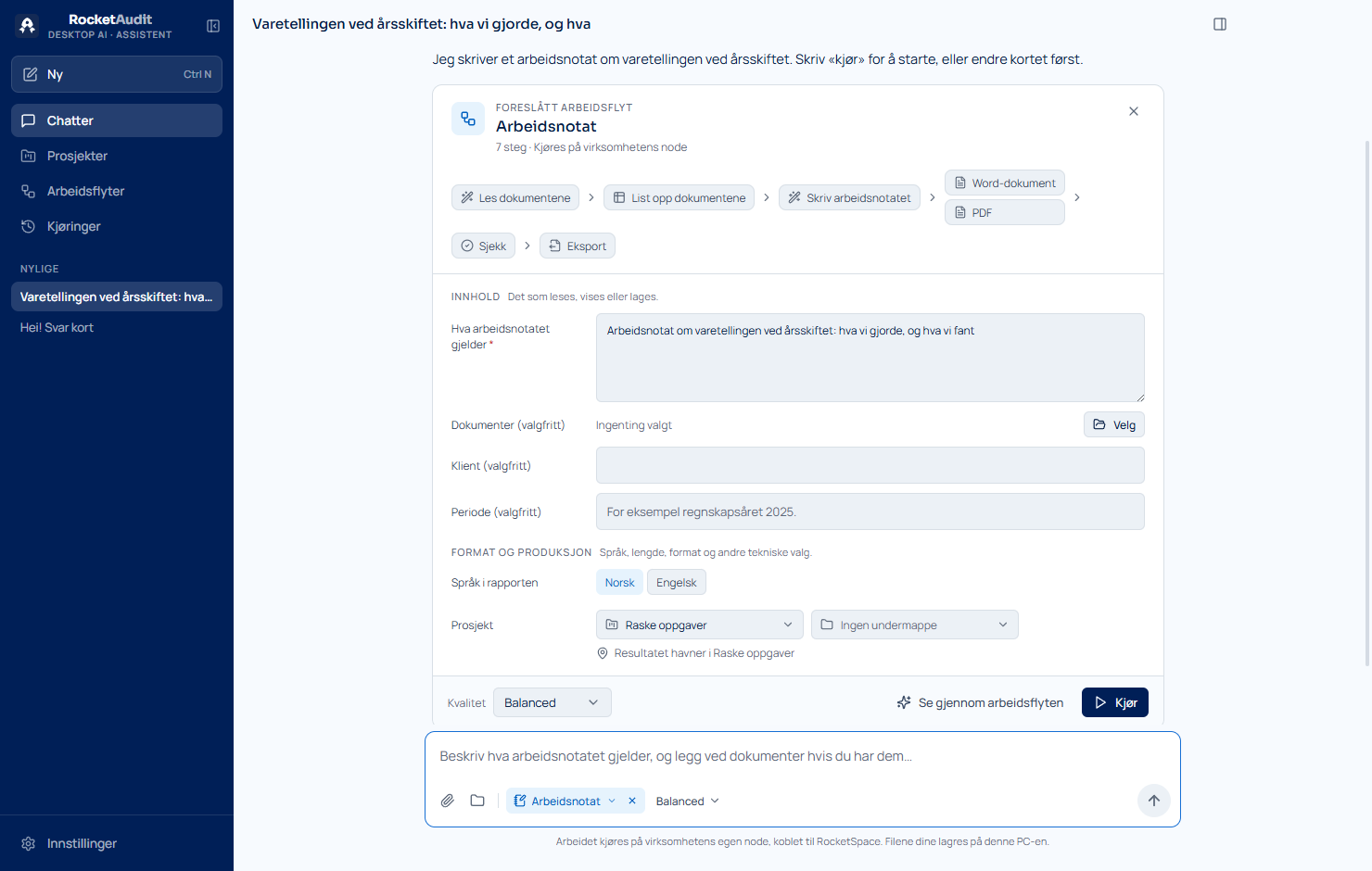Image resolution: width=1372 pixels, height=871 pixels.
Task: Focus the message composer text box
Action: (x=803, y=756)
